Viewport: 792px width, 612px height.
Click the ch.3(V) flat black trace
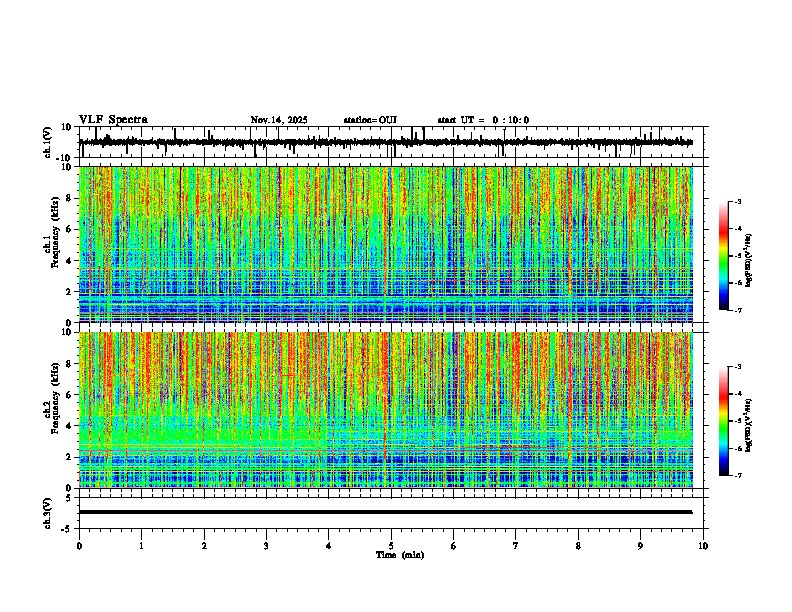[386, 512]
